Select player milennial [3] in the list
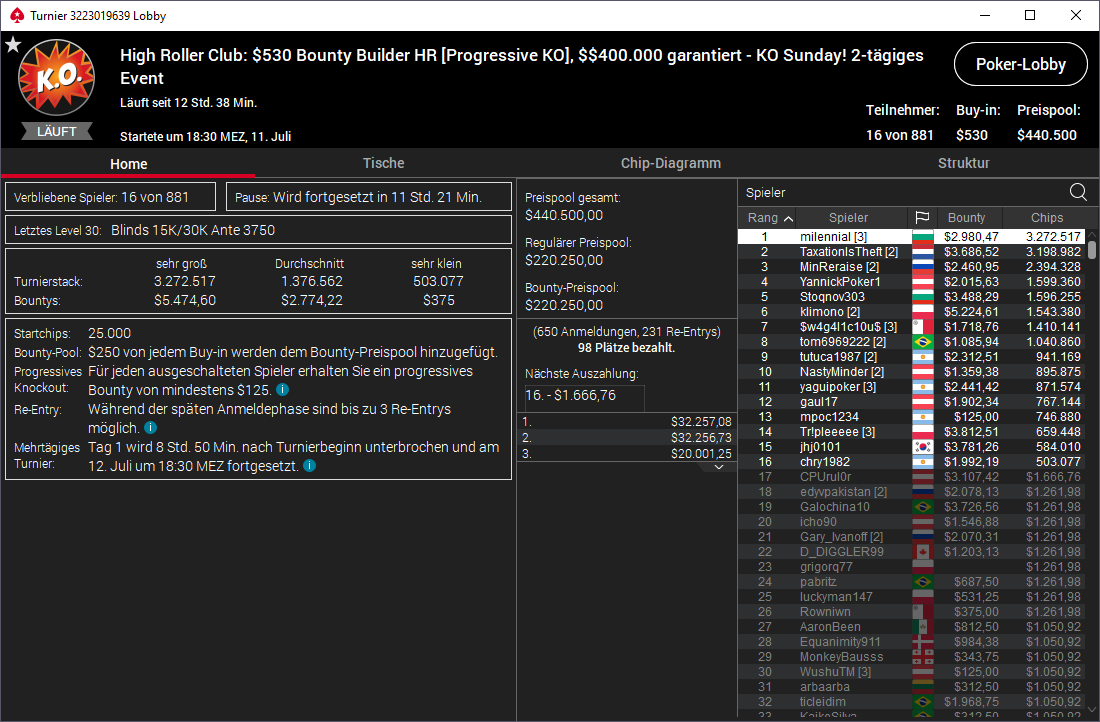This screenshot has height=722, width=1100. (x=911, y=237)
